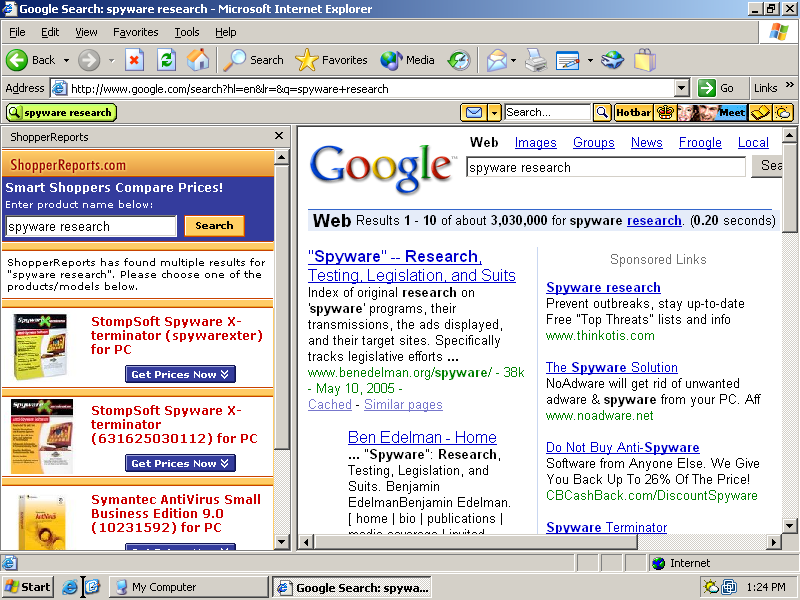Open the Media pane
The width and height of the screenshot is (800, 600).
click(x=408, y=60)
